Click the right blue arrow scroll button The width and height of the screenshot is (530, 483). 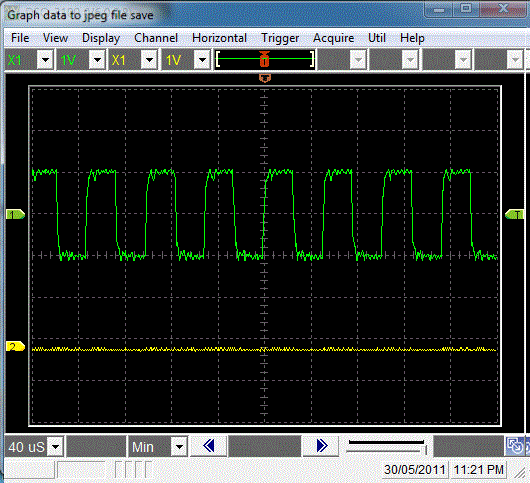pos(321,446)
